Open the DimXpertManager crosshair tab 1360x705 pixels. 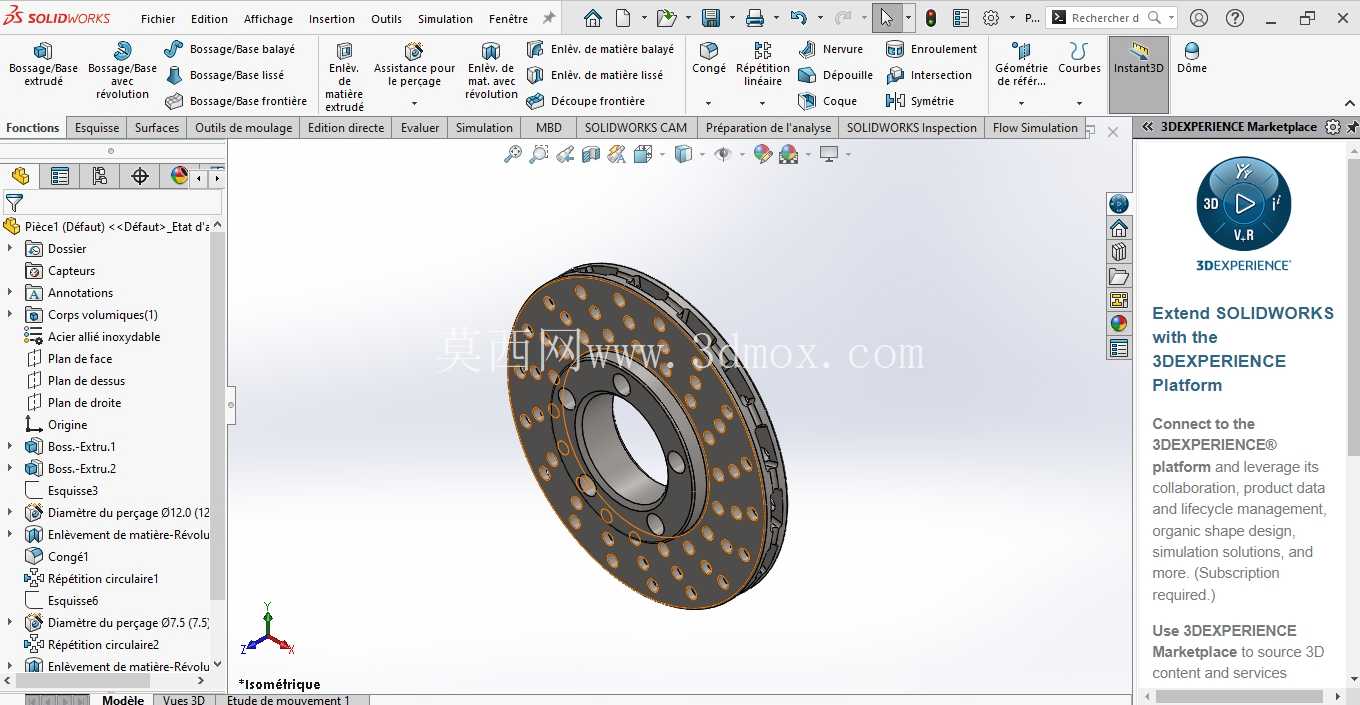click(x=140, y=177)
